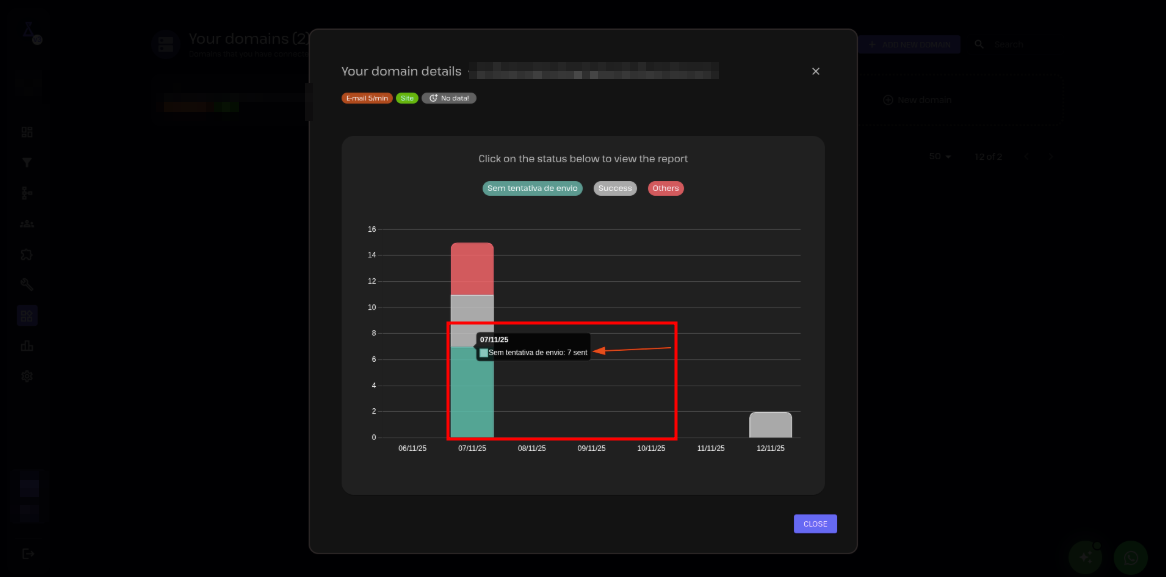Click the 'No data!' clock badge
1166x577 pixels.
(x=449, y=98)
